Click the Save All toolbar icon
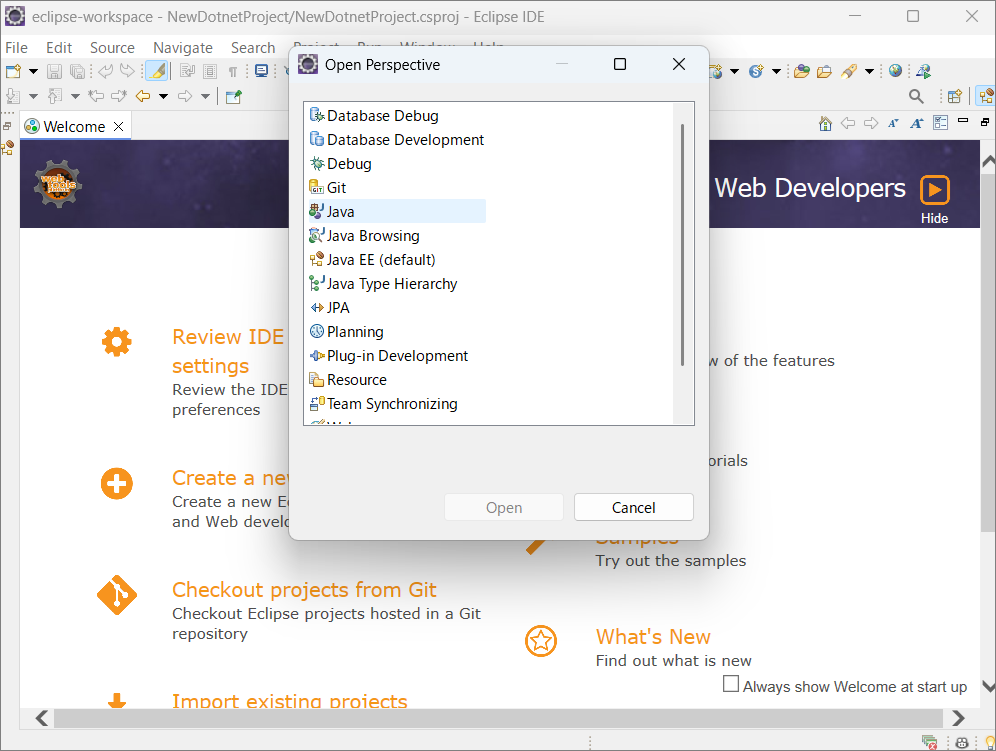 (77, 71)
